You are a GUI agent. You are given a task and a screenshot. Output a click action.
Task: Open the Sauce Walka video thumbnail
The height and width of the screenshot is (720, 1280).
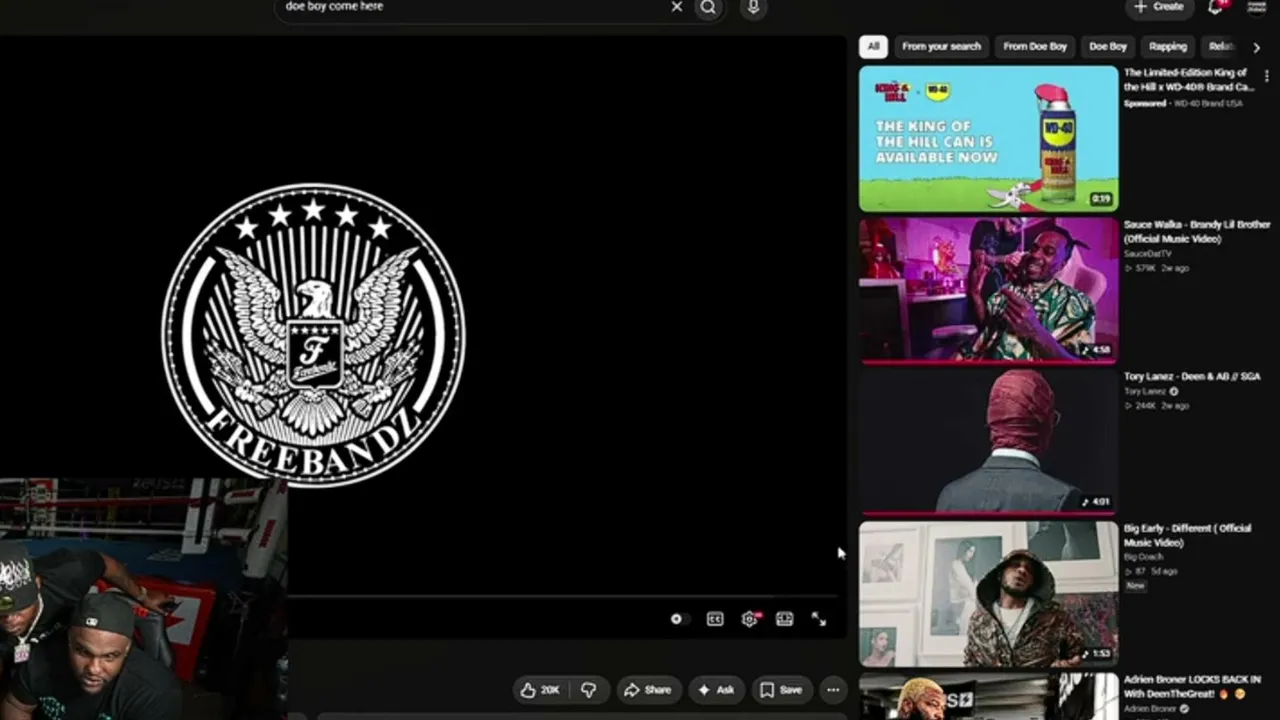tap(988, 290)
